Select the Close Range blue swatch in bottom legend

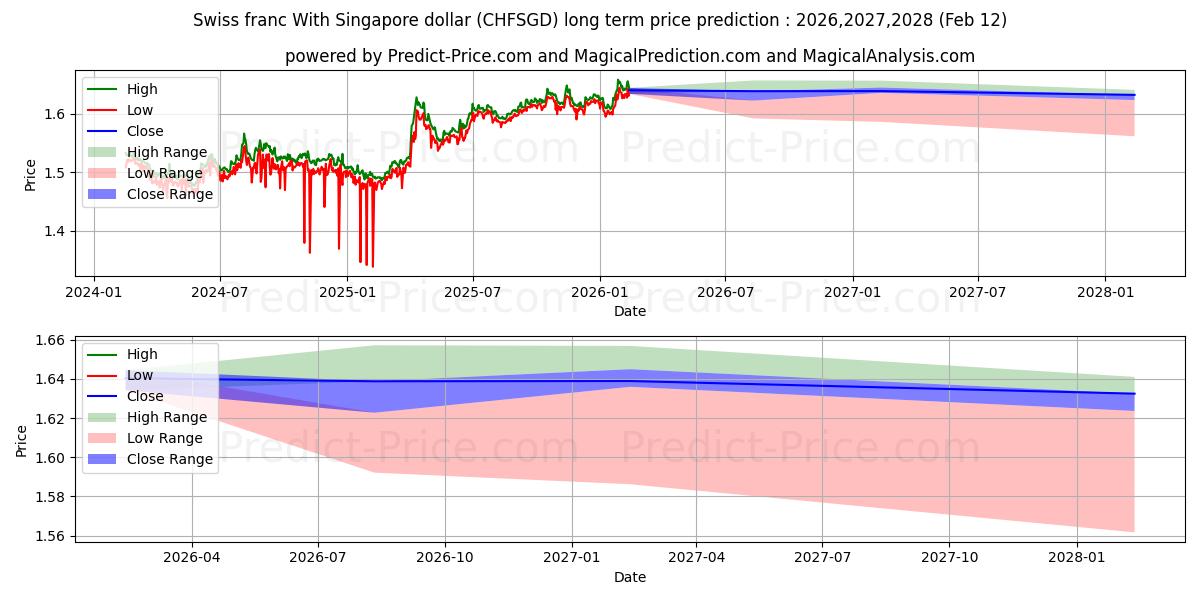(x=104, y=459)
